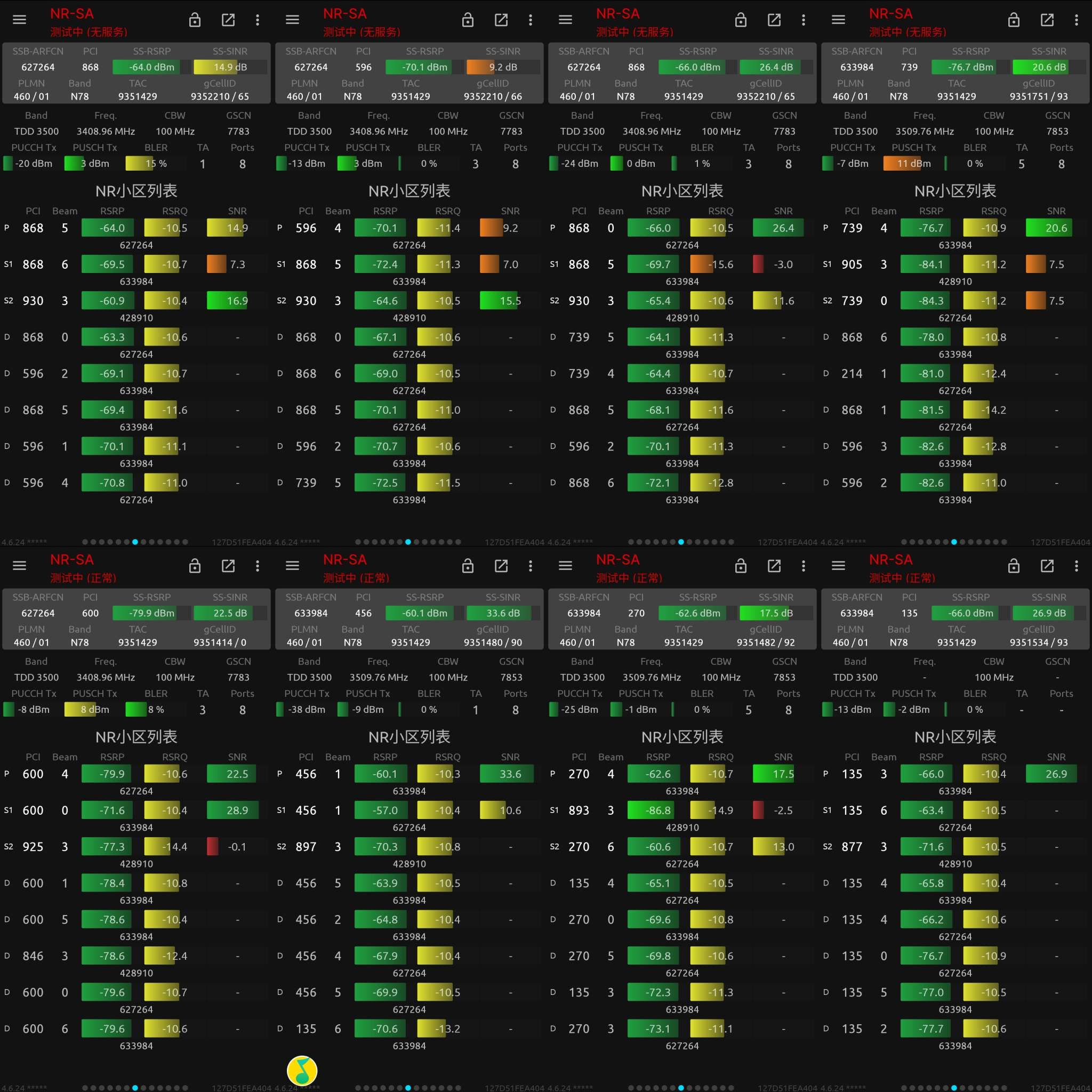Screen dimensions: 1092x1092
Task: Select neighbor cell row S2 PCI 897
Action: (409, 853)
